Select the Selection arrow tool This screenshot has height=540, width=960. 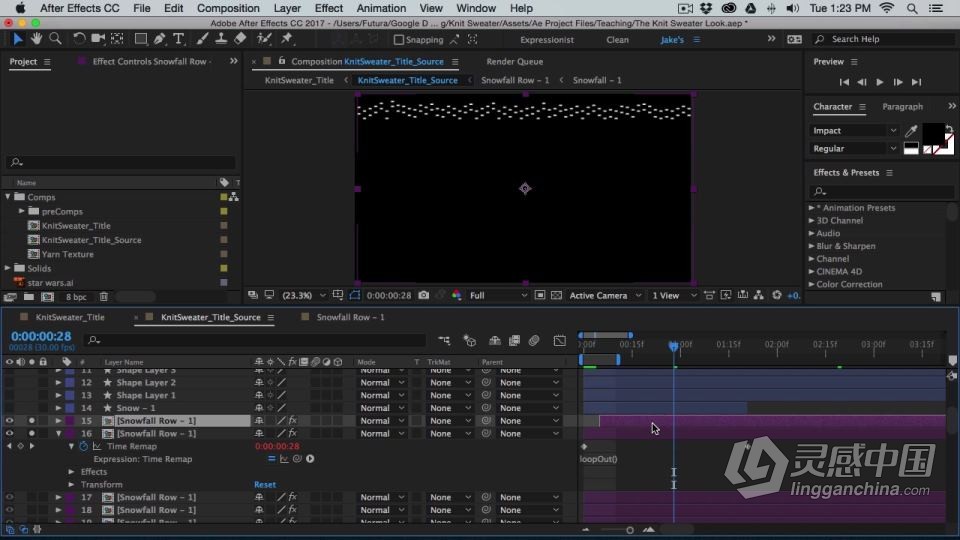(x=17, y=39)
